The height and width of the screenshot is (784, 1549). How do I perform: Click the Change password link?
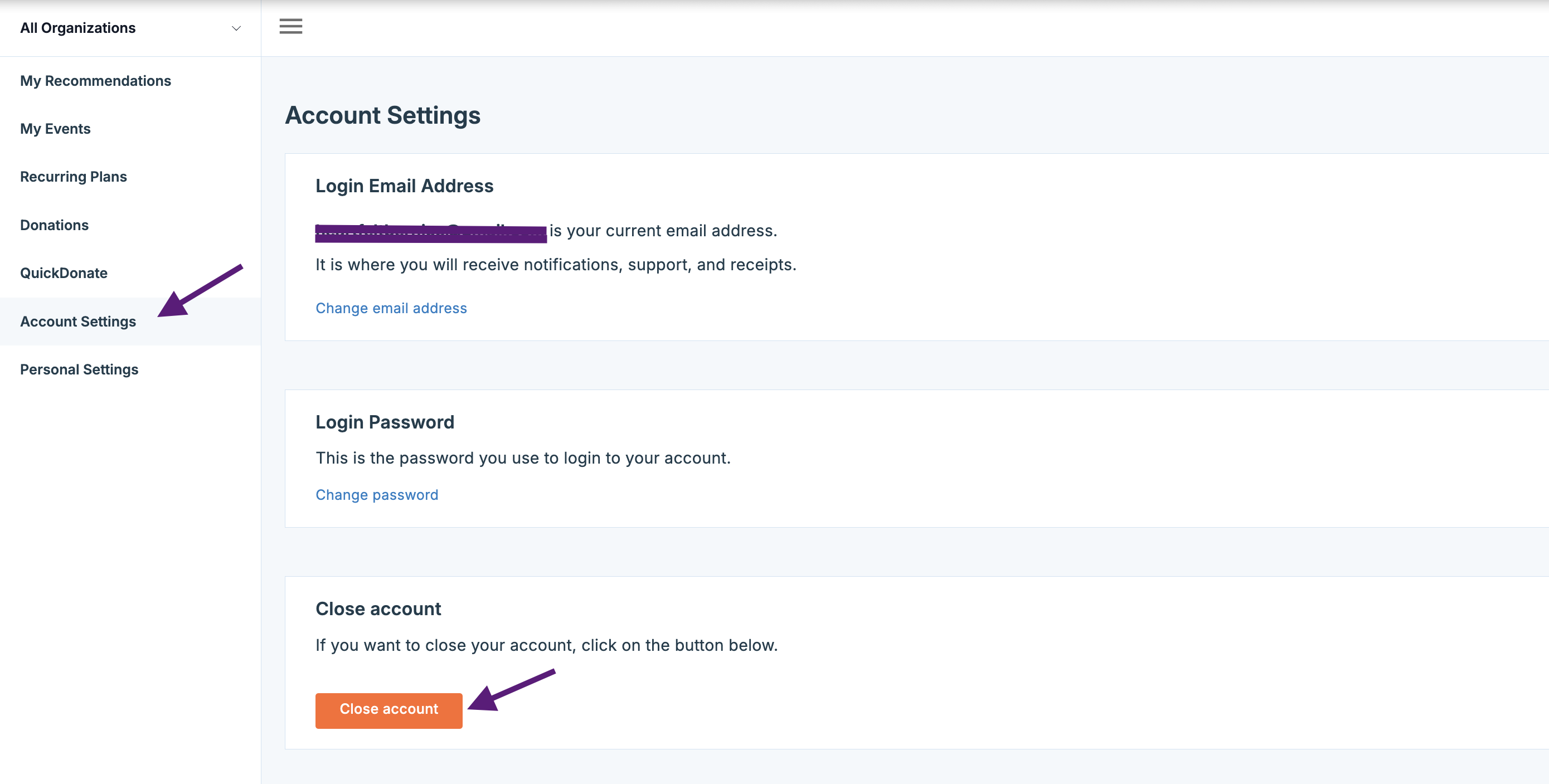coord(376,495)
